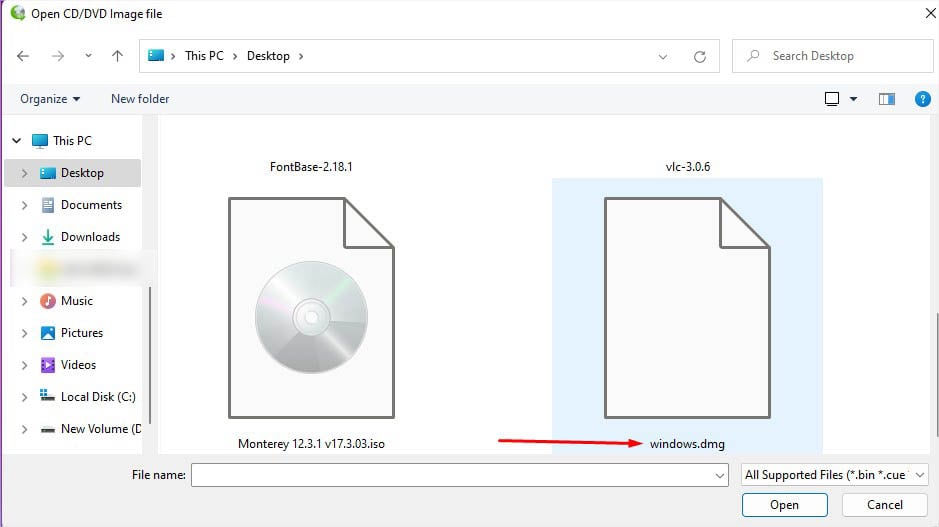Expand the Documents tree node
The height and width of the screenshot is (527, 939).
[24, 205]
